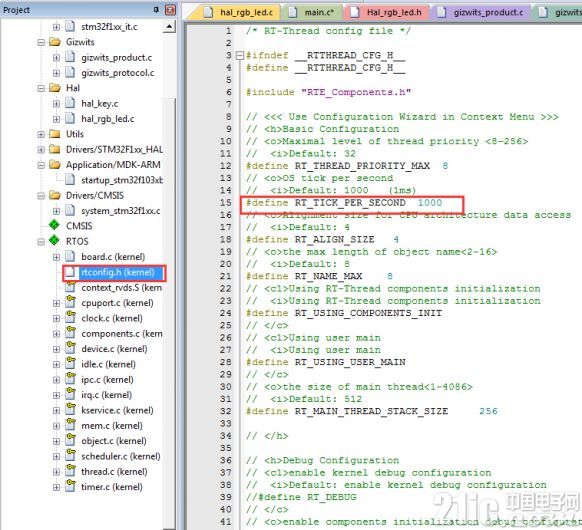Click the Hal folder icon

pos(55,88)
